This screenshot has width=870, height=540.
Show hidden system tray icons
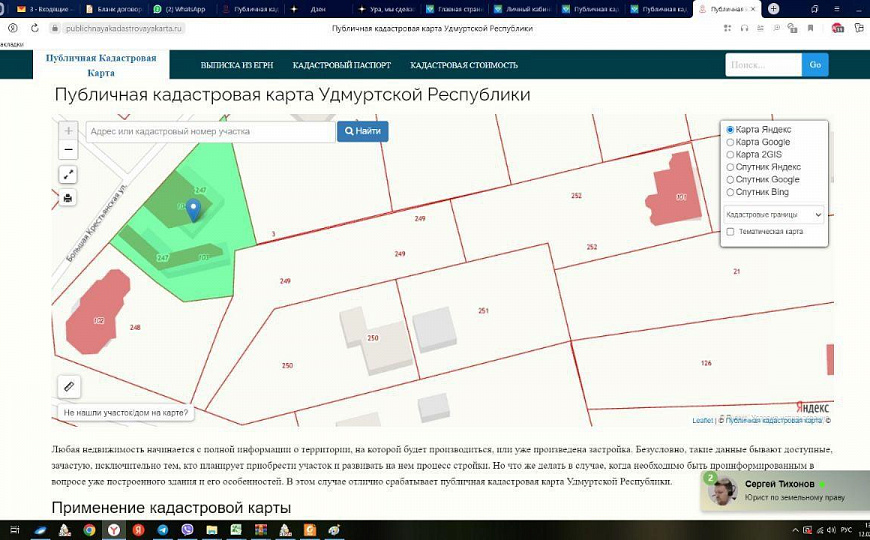click(x=795, y=530)
